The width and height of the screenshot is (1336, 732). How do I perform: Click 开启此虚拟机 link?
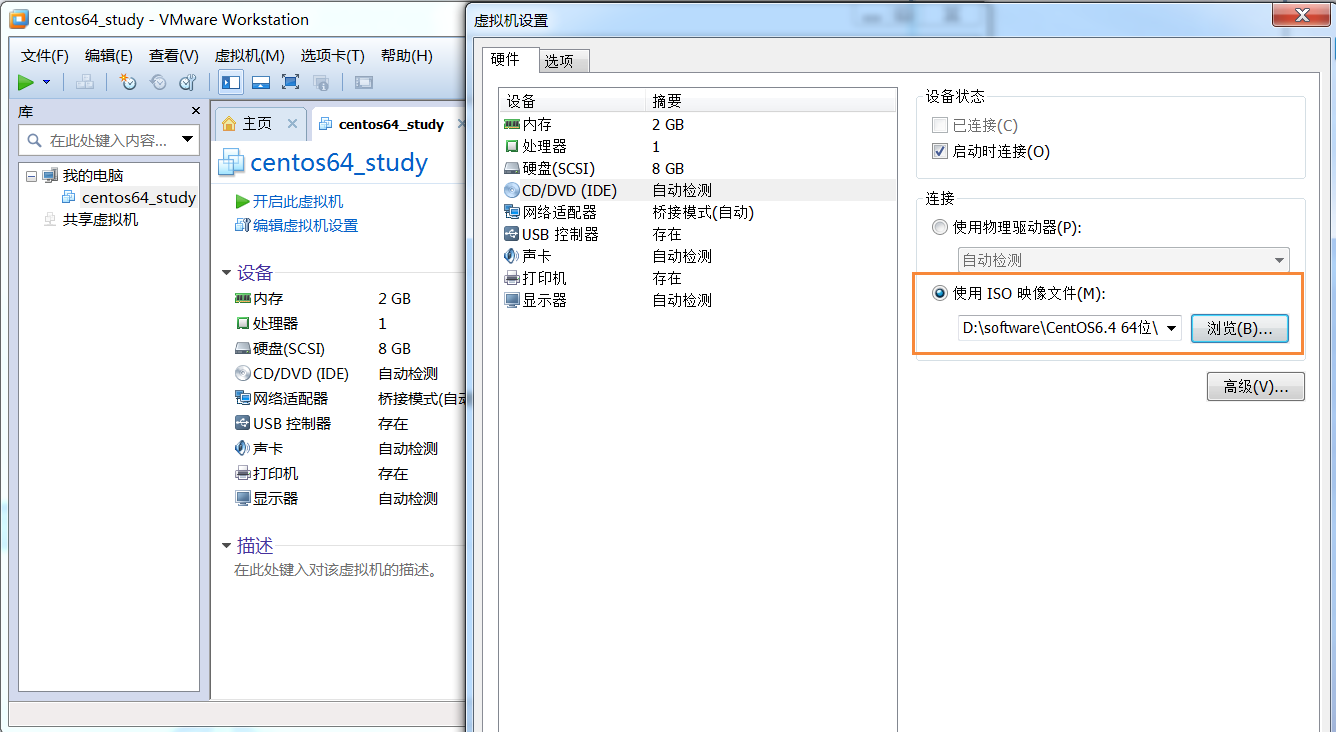[x=298, y=201]
